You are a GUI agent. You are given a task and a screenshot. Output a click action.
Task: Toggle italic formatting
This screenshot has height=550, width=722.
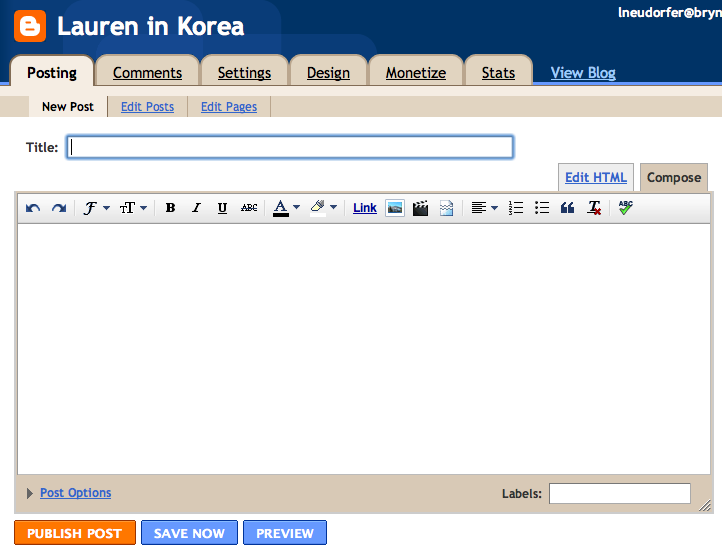(x=197, y=208)
